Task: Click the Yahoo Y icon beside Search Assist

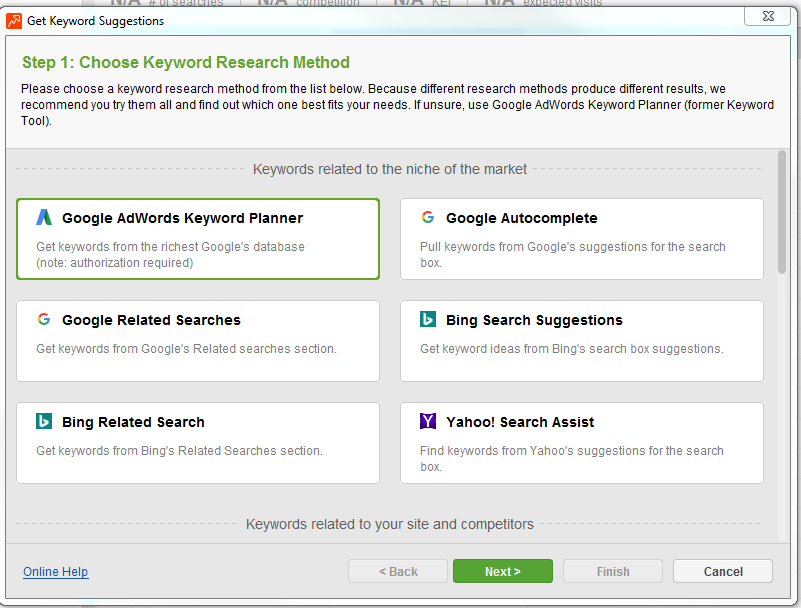Action: tap(428, 422)
